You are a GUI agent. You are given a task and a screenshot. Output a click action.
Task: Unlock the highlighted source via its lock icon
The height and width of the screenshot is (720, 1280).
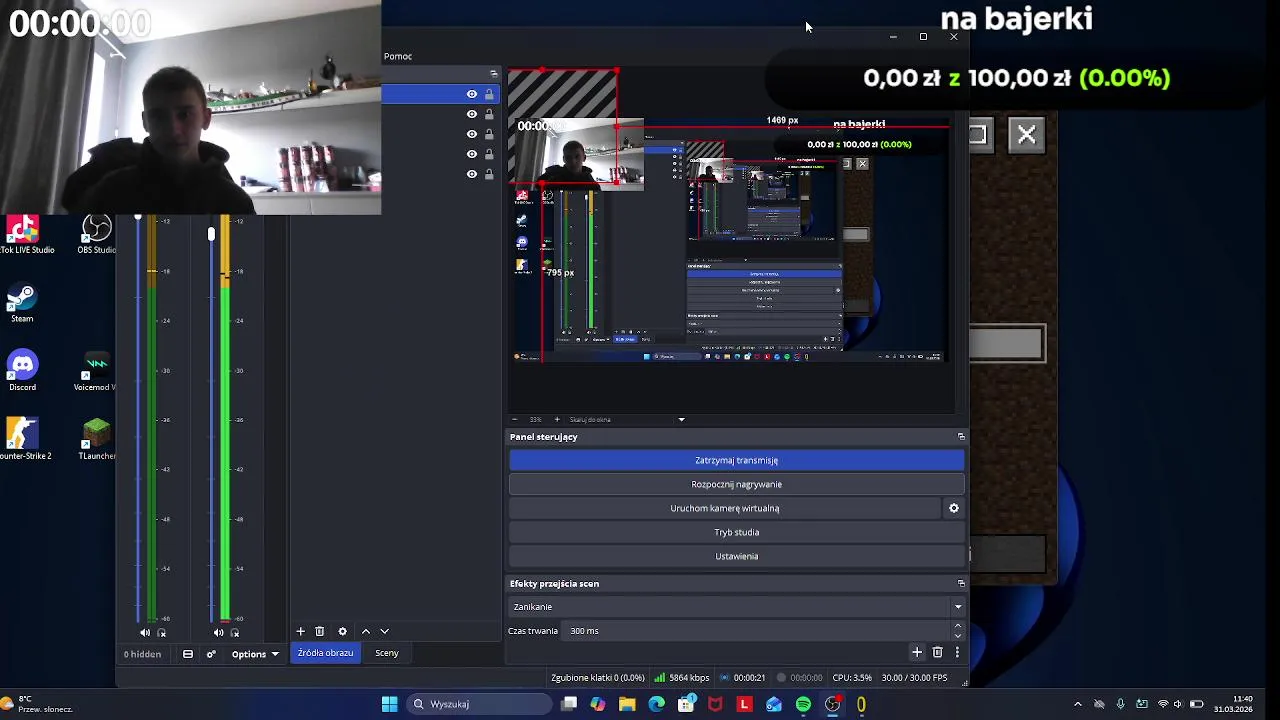tap(489, 94)
